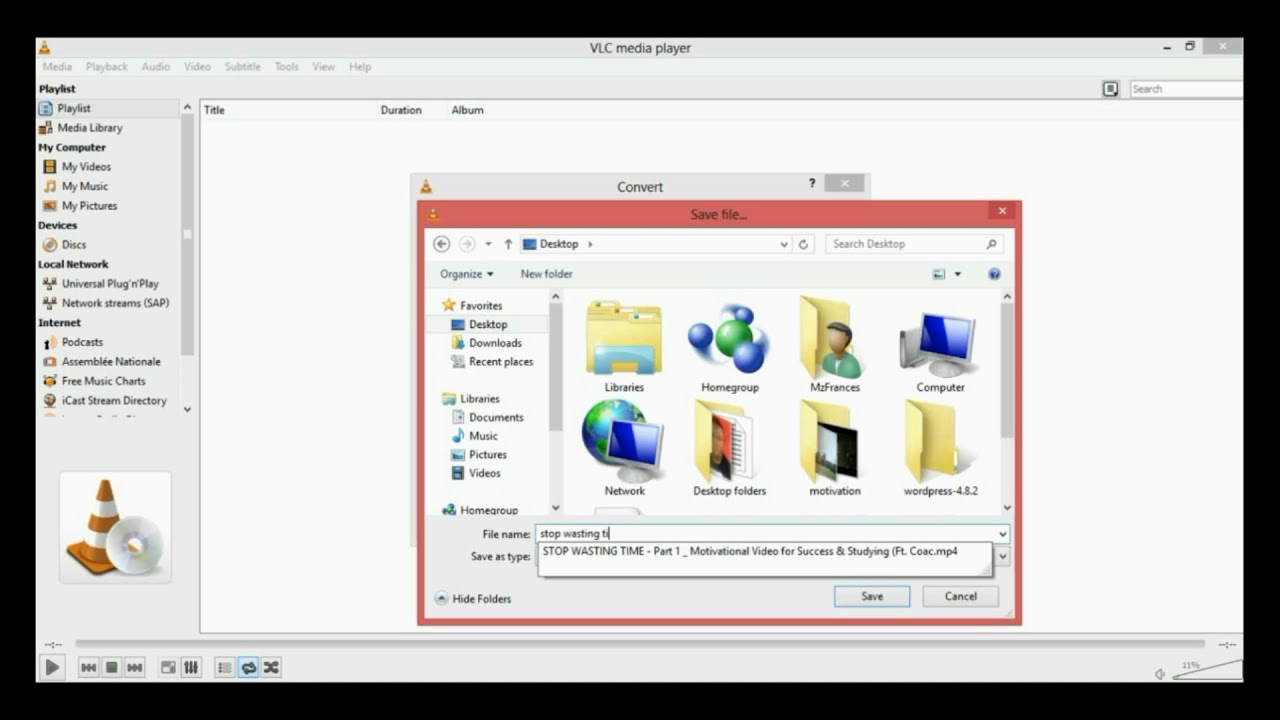Select the wordpress-4.8.2 folder
The height and width of the screenshot is (720, 1280).
click(940, 448)
